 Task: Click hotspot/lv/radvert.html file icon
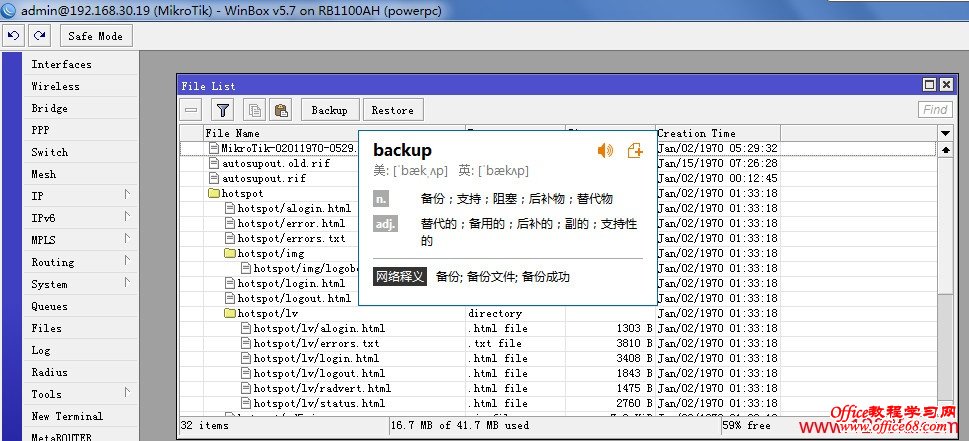[x=246, y=388]
